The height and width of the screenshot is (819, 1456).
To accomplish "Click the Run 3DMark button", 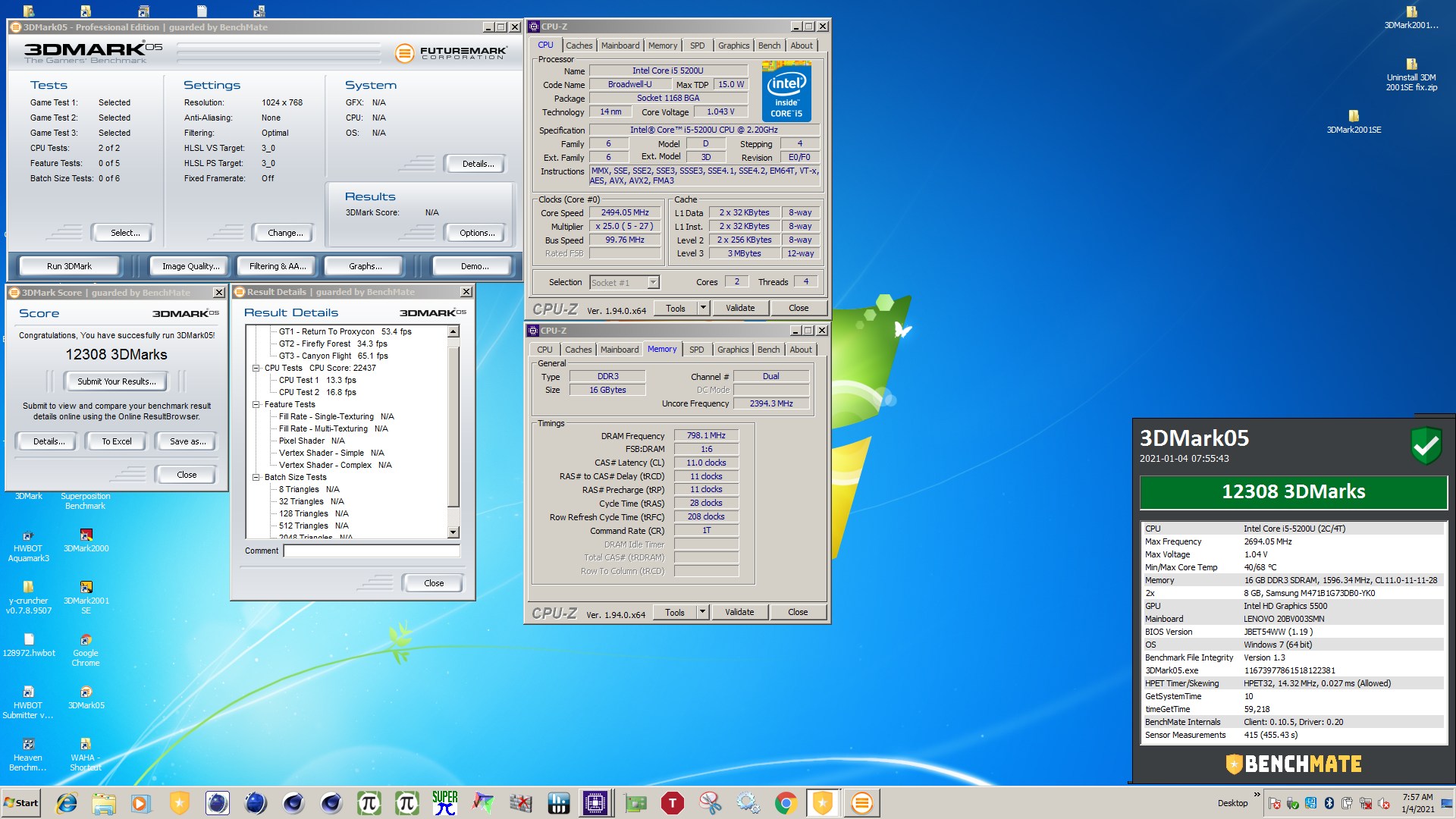I will pos(69,266).
